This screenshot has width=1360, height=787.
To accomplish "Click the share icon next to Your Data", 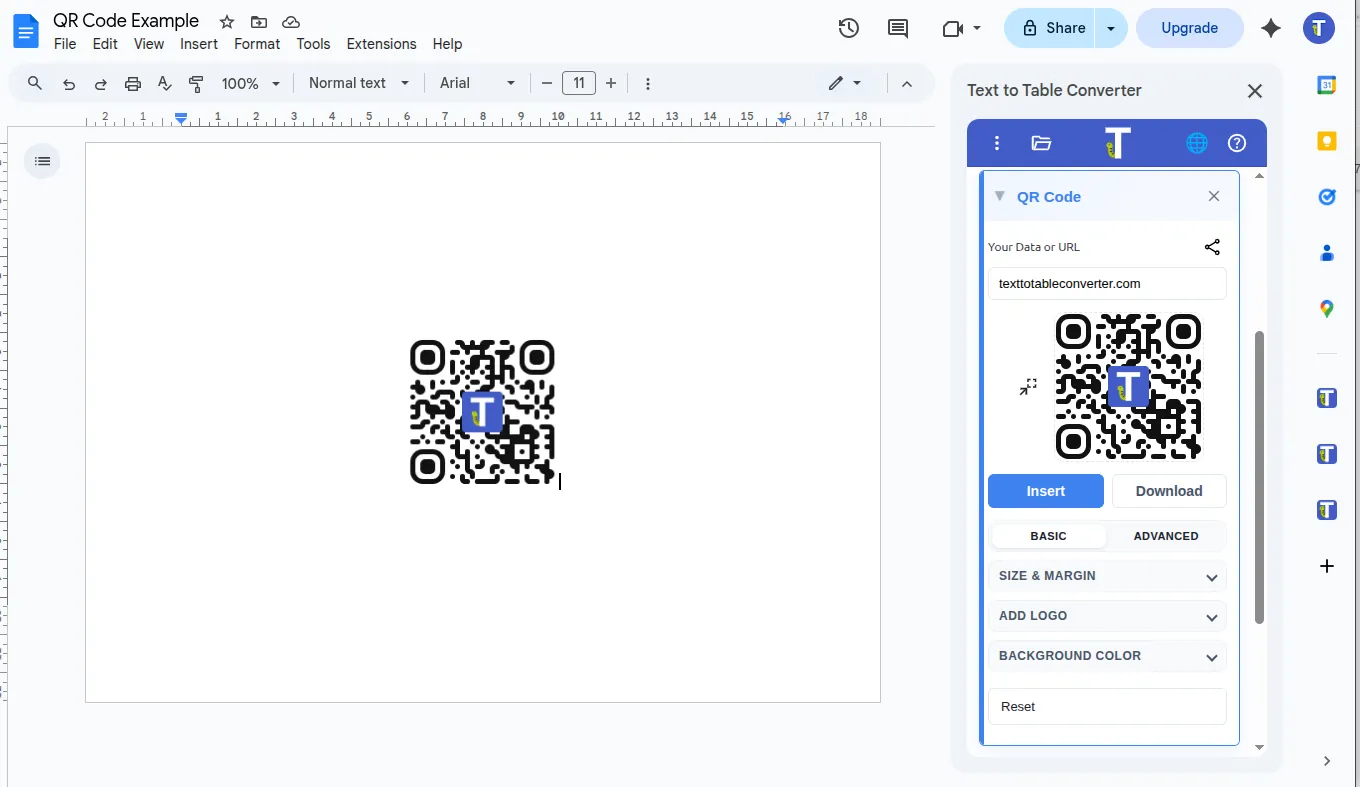I will 1212,247.
